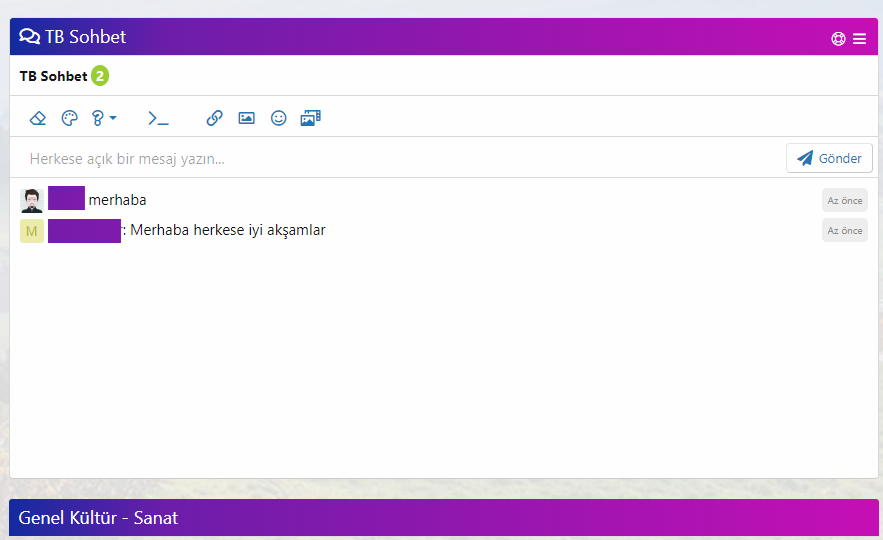Screen dimensions: 883x540
Task: Click the TB Sohbet header title
Action: (86, 37)
